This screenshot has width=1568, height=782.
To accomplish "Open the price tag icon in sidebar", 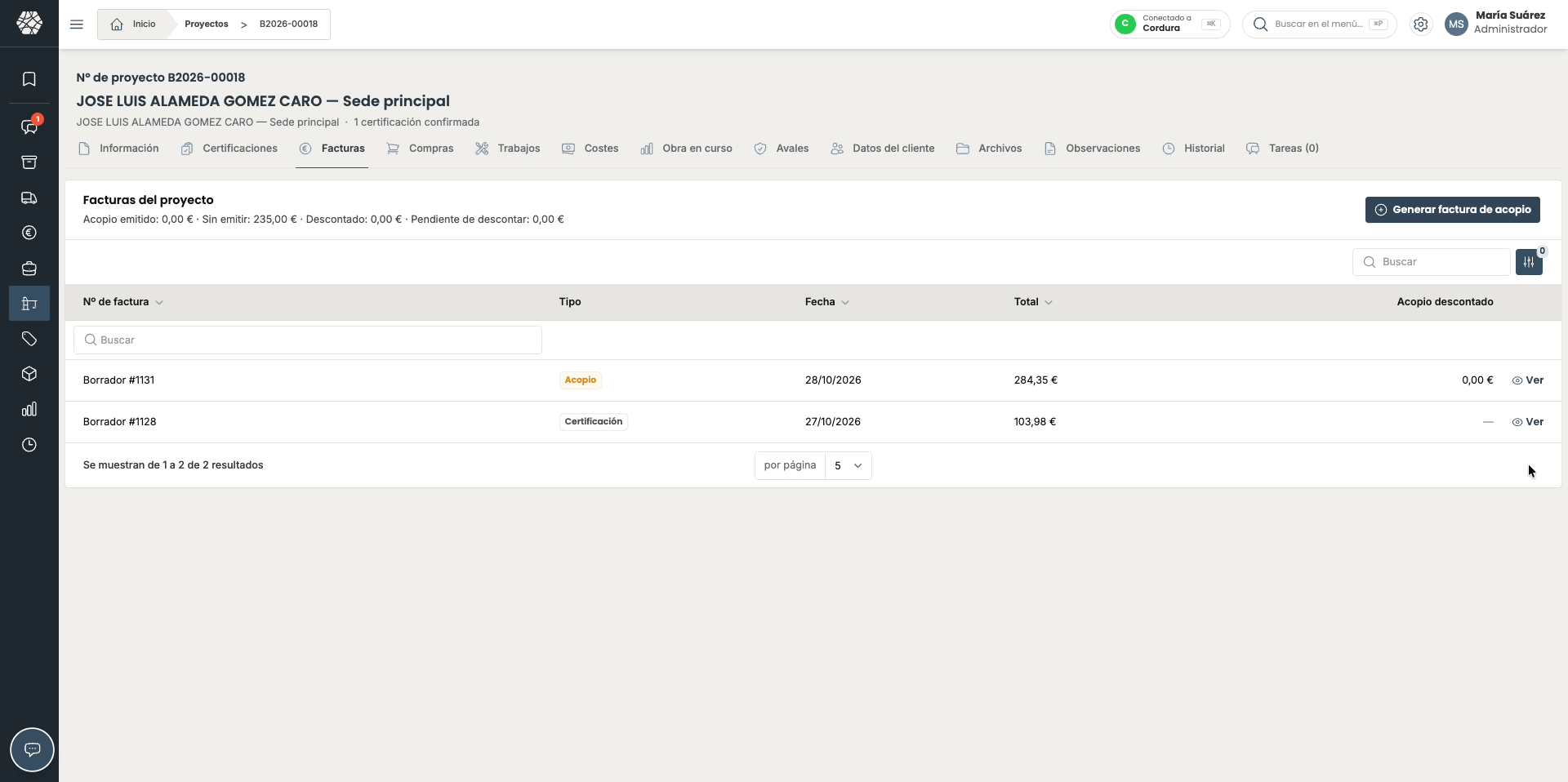I will 29,339.
